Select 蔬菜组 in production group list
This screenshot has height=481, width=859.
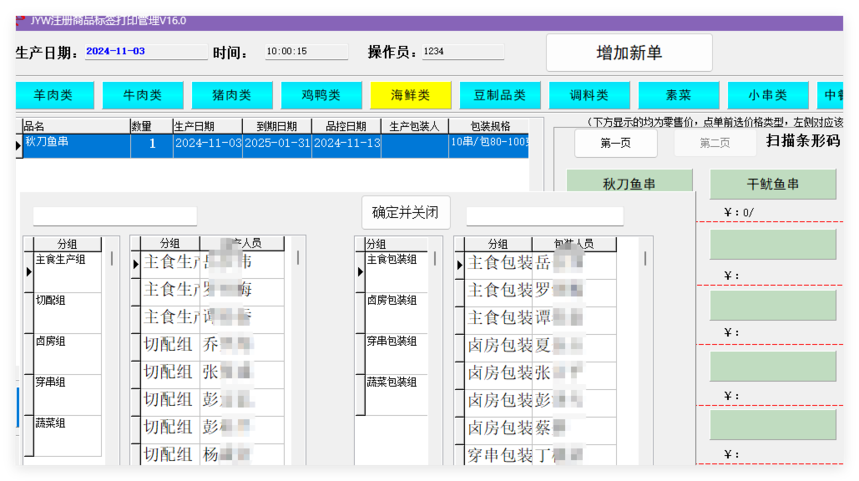[x=67, y=436]
